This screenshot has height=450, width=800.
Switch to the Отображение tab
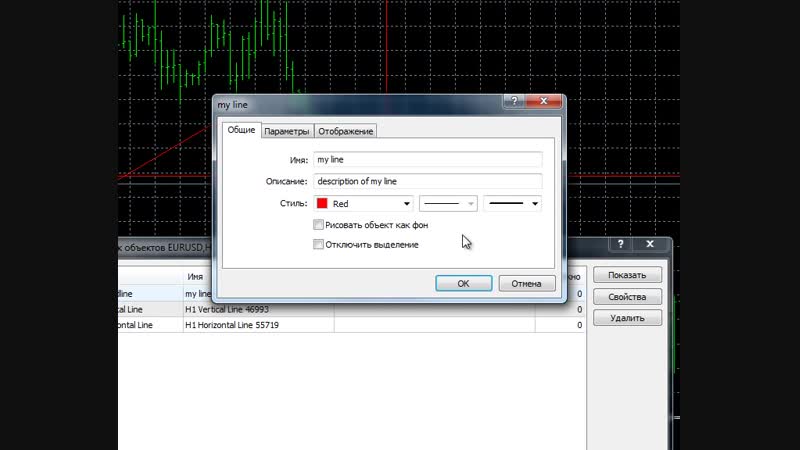(346, 131)
